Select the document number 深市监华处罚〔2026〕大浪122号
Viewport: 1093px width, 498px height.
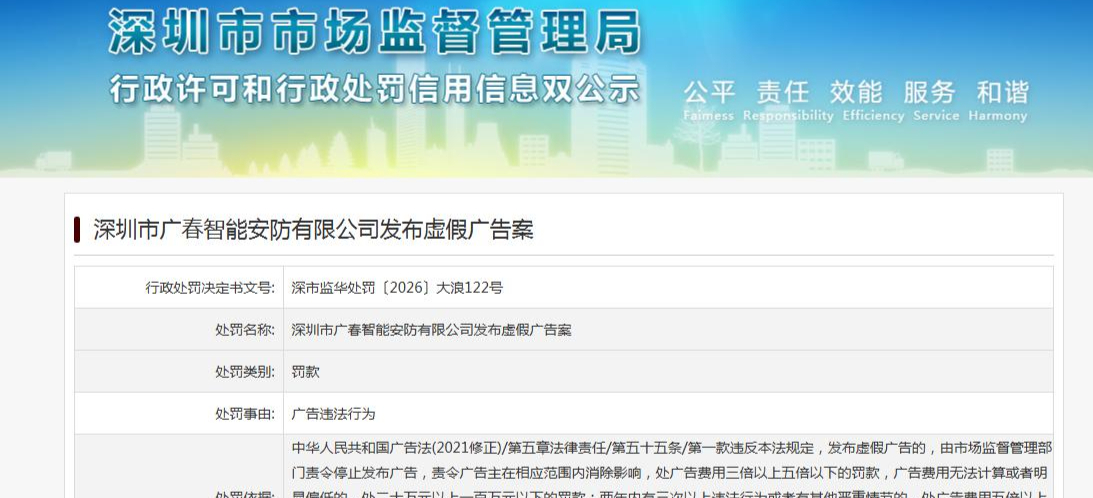click(x=397, y=287)
